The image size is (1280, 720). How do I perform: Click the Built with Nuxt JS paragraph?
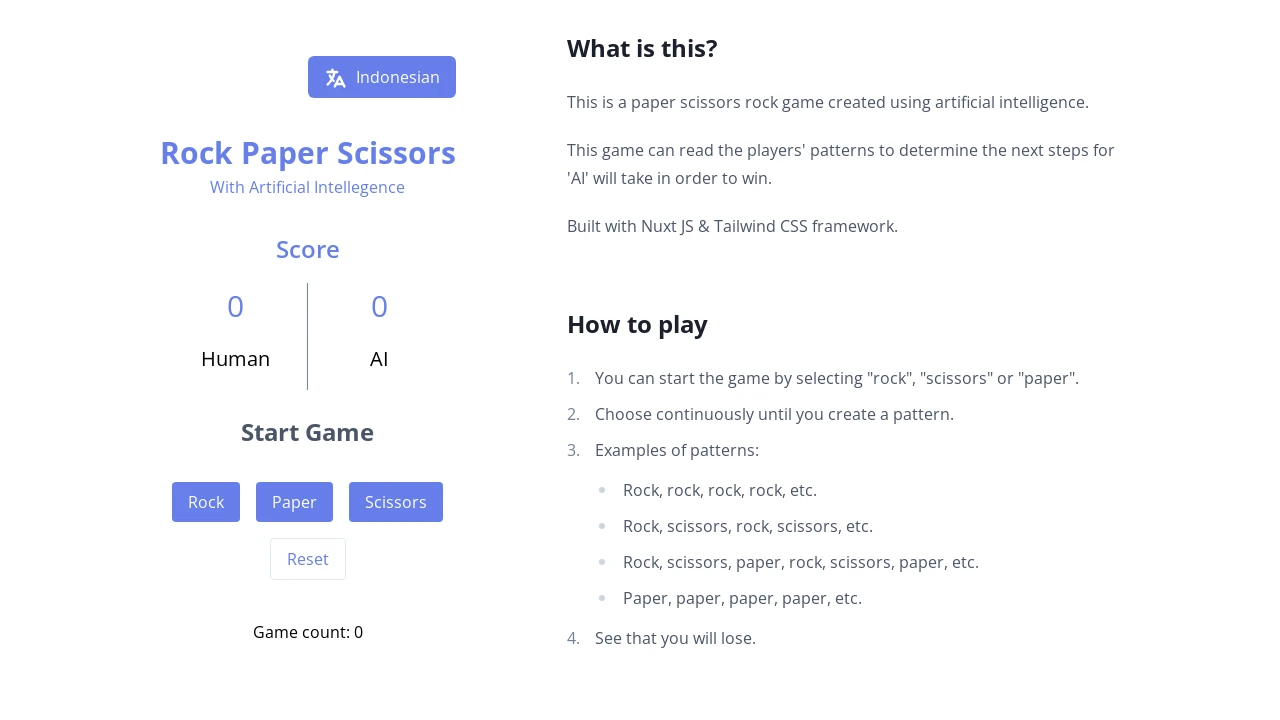pos(732,226)
